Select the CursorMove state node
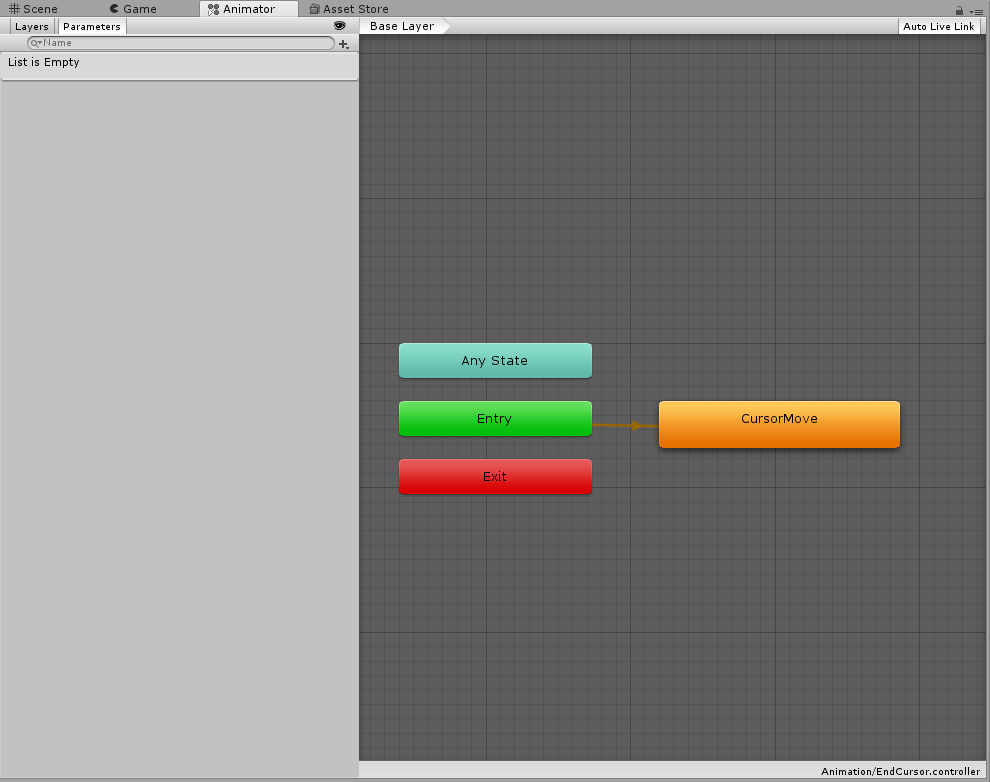 (779, 424)
